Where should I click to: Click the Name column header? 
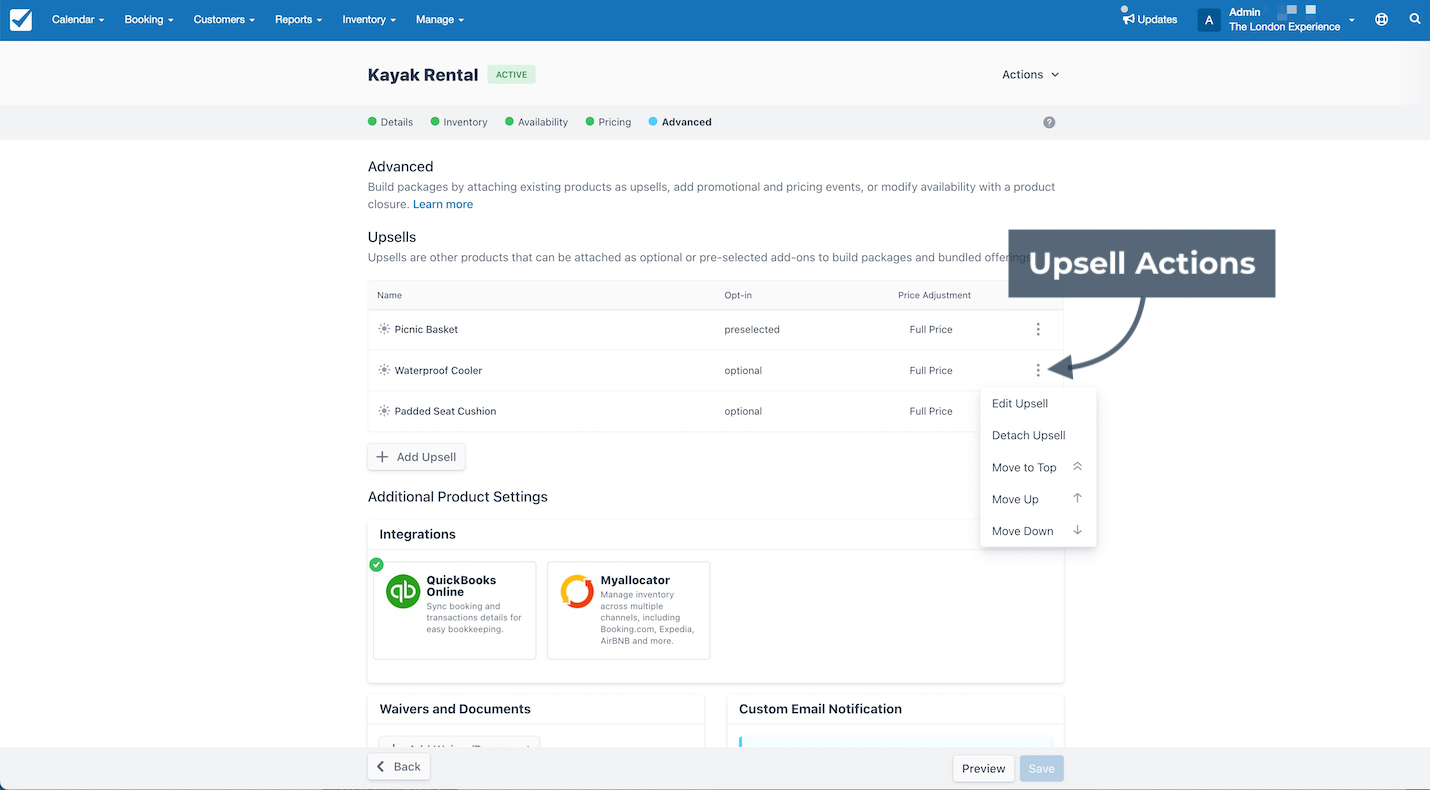(x=389, y=295)
